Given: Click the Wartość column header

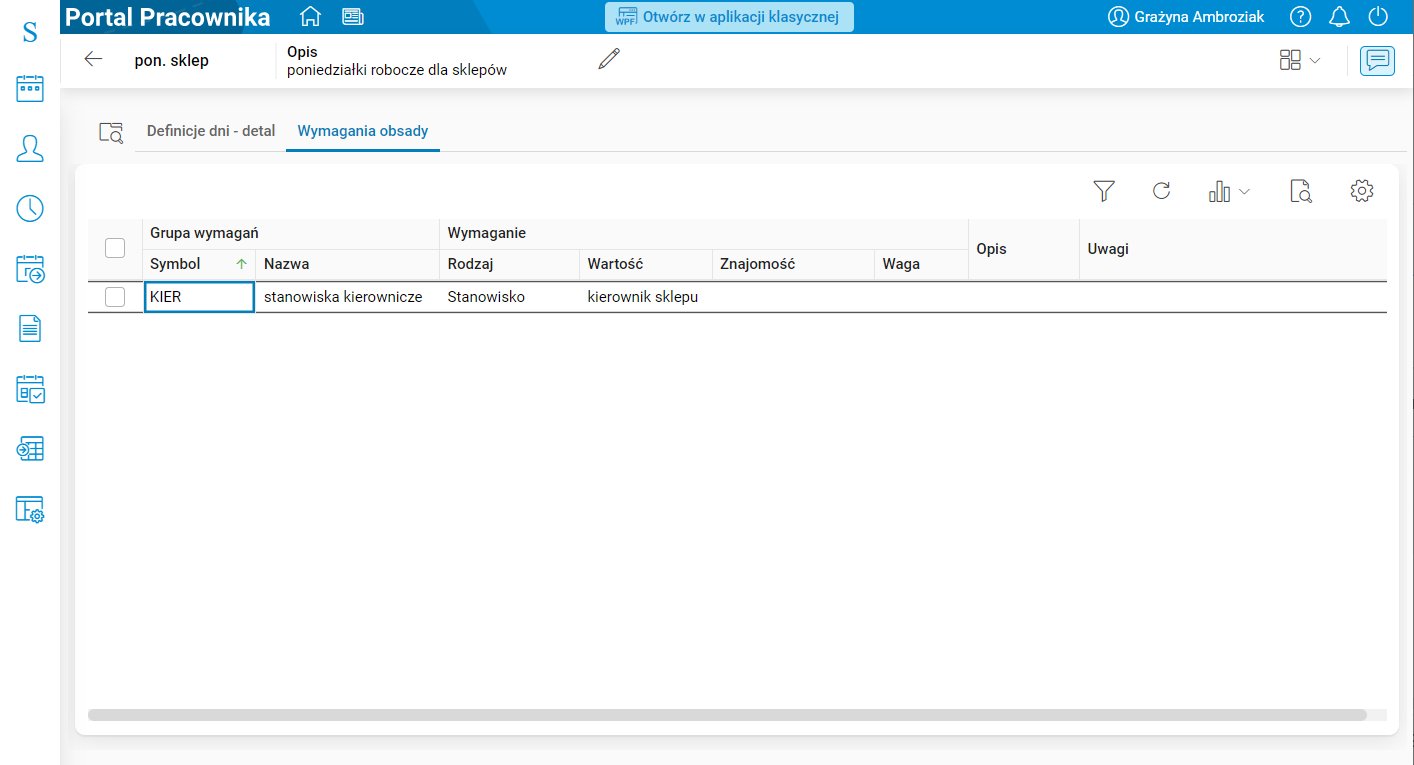Looking at the screenshot, I should click(645, 264).
